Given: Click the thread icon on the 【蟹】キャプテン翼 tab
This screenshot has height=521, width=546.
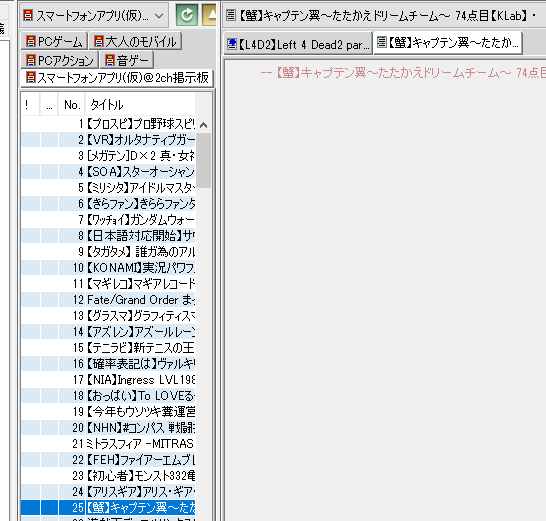Looking at the screenshot, I should click(x=382, y=42).
